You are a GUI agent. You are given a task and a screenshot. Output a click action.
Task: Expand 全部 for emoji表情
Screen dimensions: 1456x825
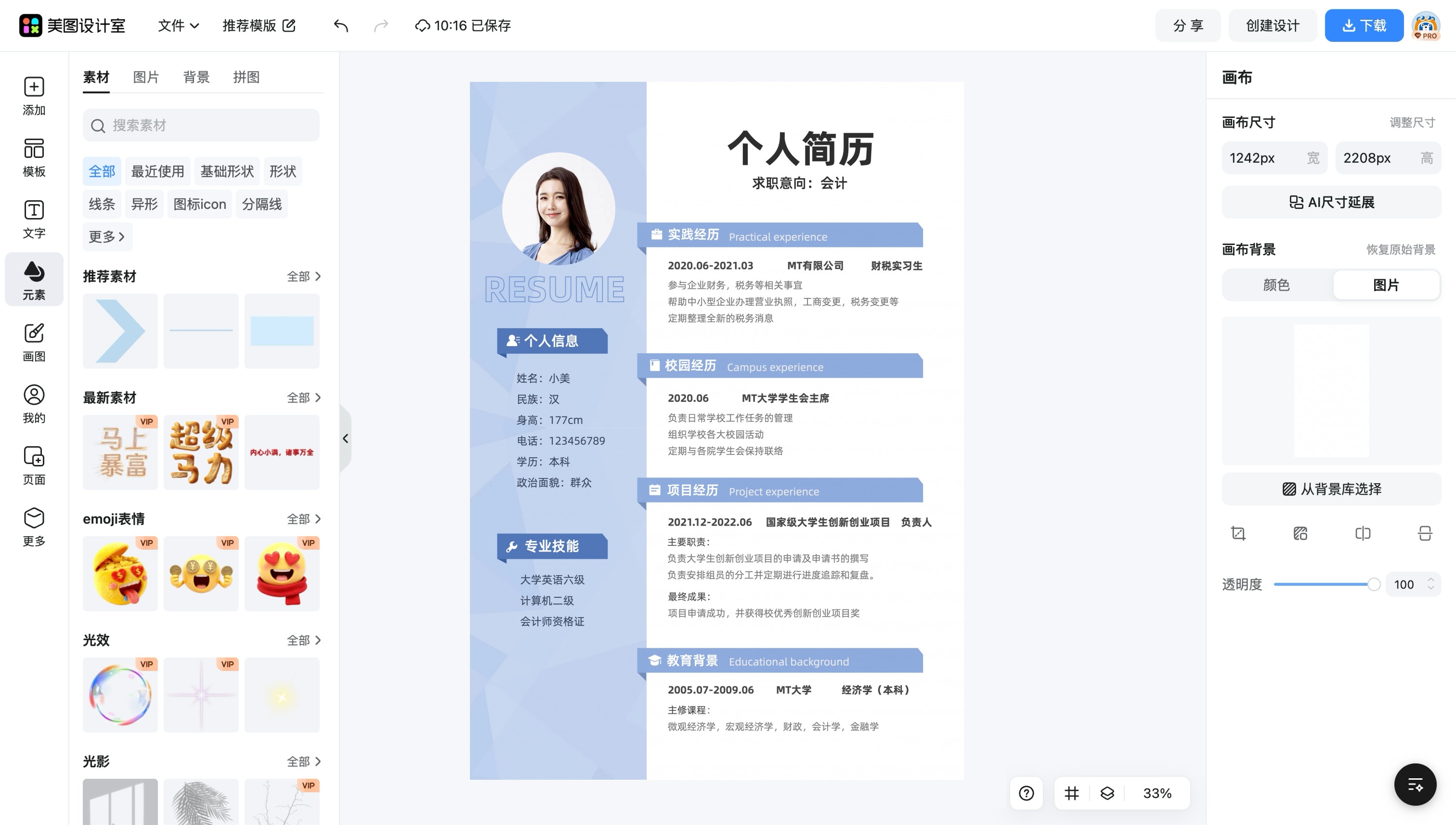(x=304, y=519)
